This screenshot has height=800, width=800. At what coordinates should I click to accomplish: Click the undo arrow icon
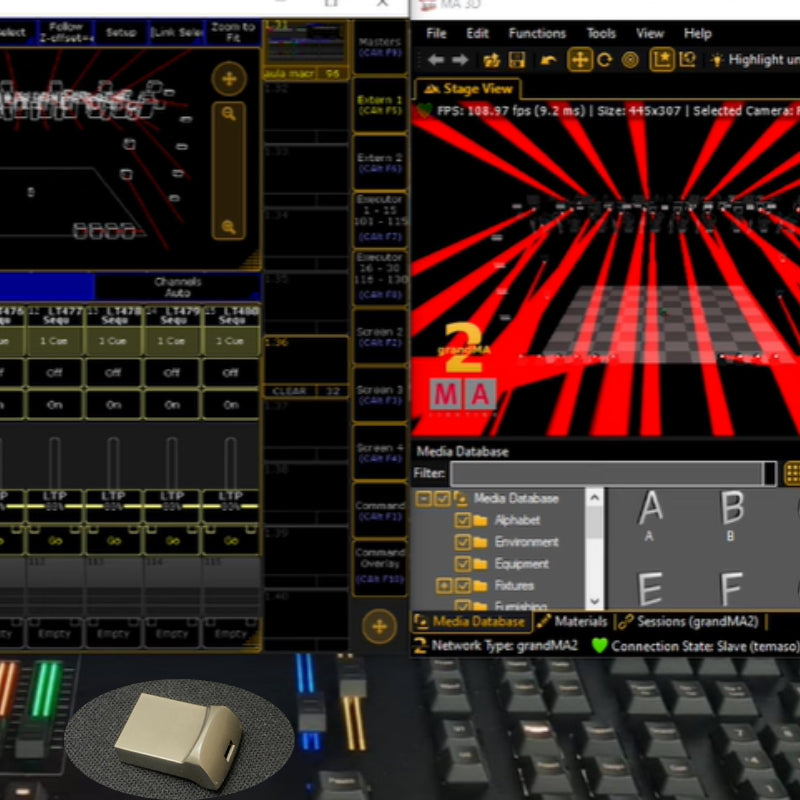tap(548, 60)
